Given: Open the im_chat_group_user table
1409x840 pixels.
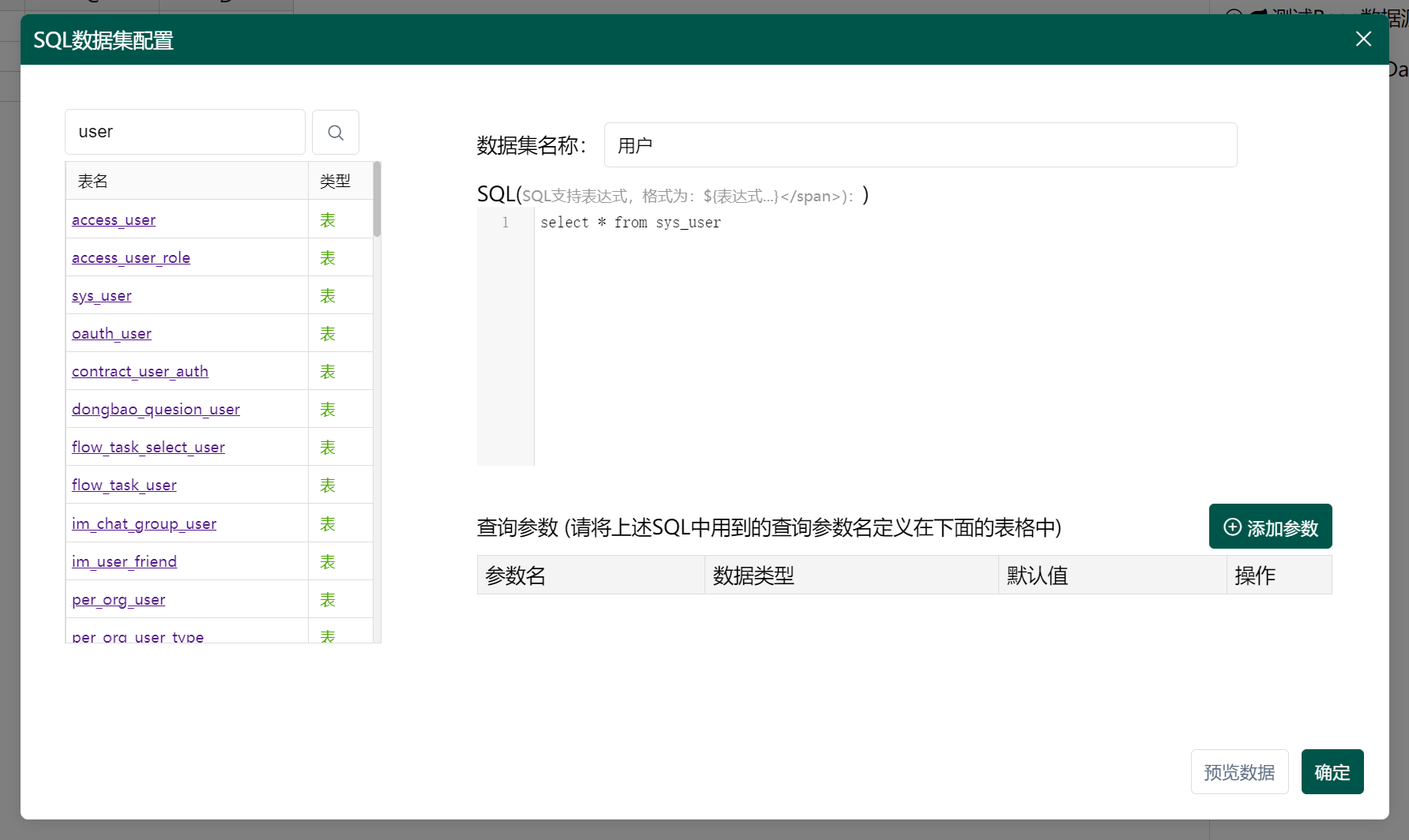Looking at the screenshot, I should (144, 523).
